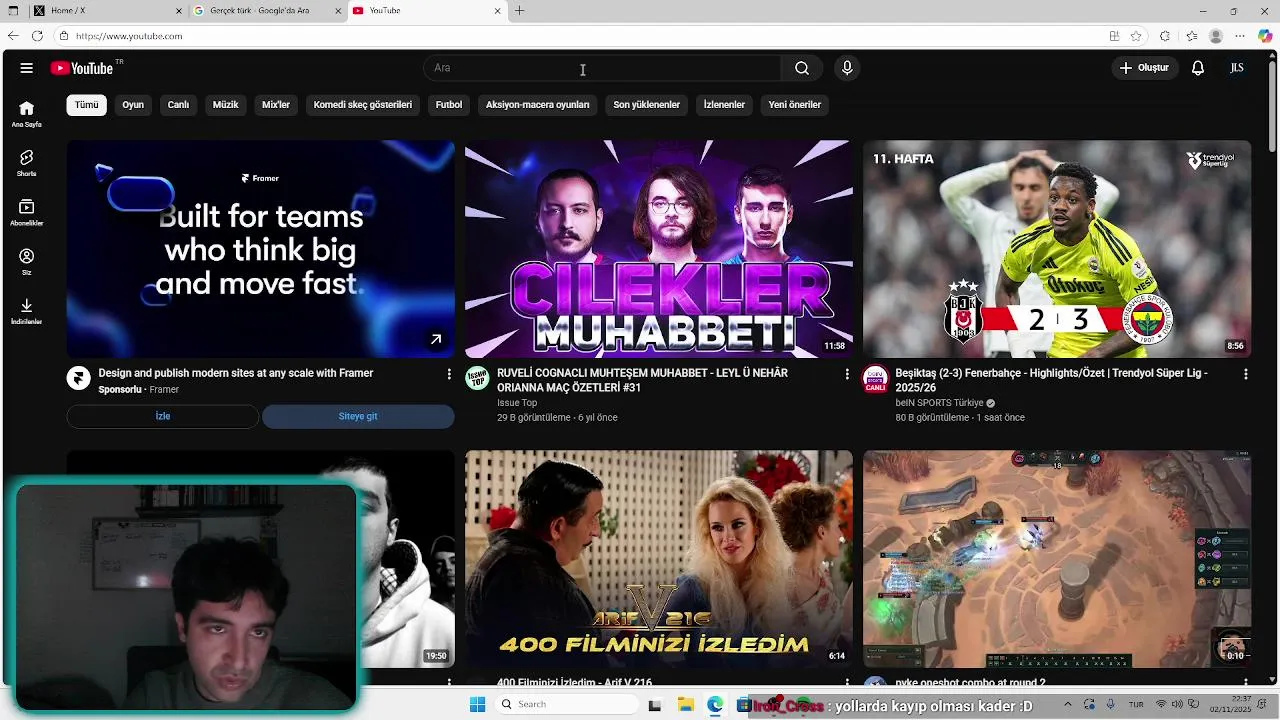Viewport: 1280px width, 720px height.
Task: Open the 400 Filminizi İzledim thumbnail
Action: (x=659, y=559)
